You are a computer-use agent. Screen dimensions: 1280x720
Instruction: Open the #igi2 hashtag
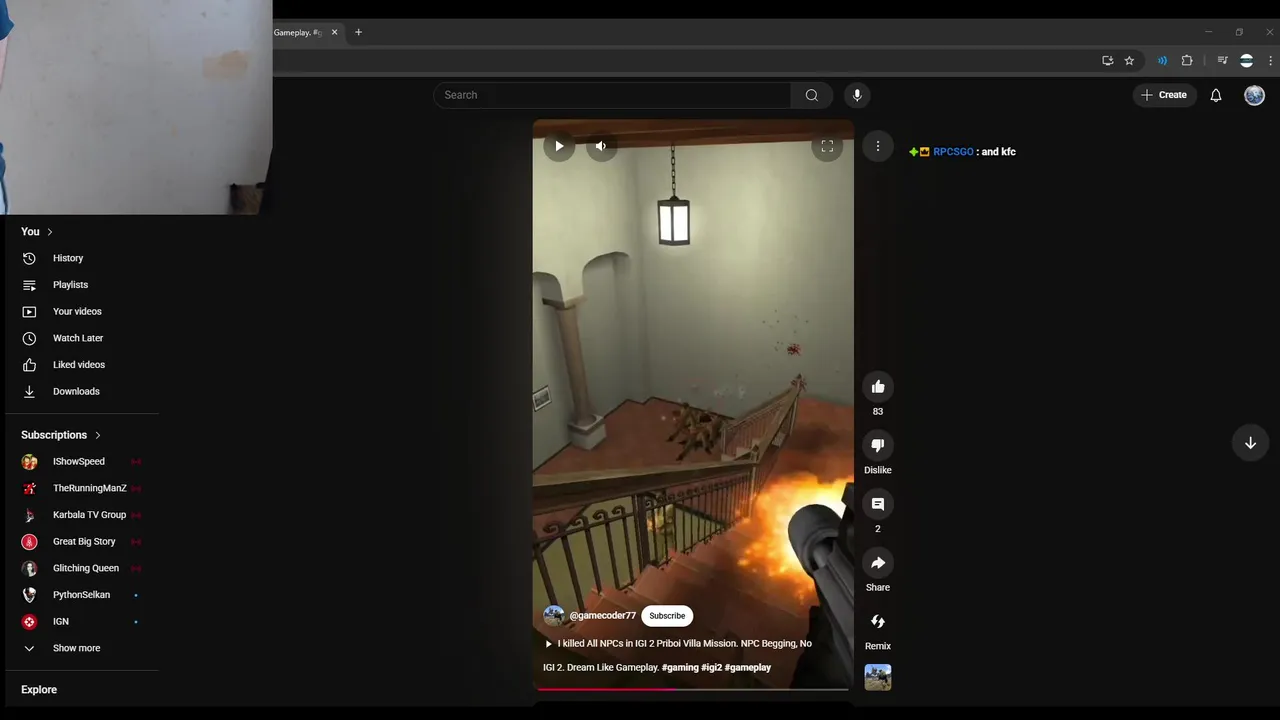tap(712, 668)
